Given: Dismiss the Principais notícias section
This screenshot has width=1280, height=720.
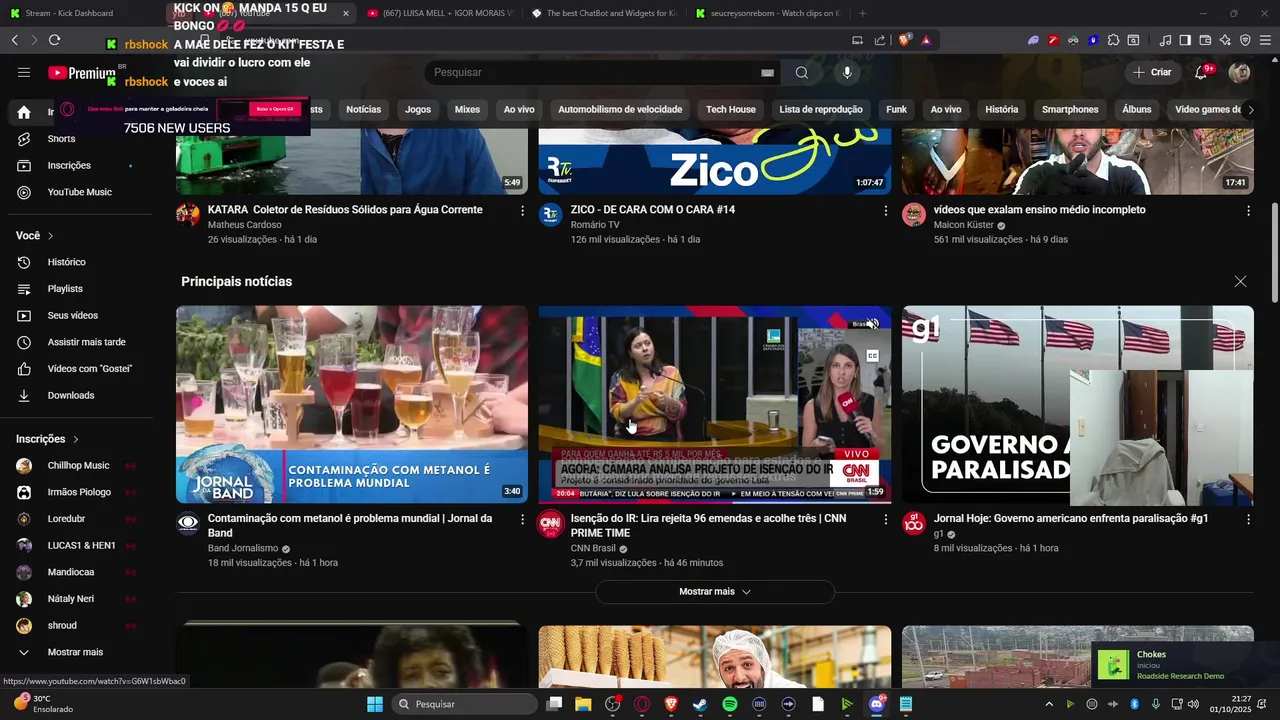Looking at the screenshot, I should [x=1240, y=282].
